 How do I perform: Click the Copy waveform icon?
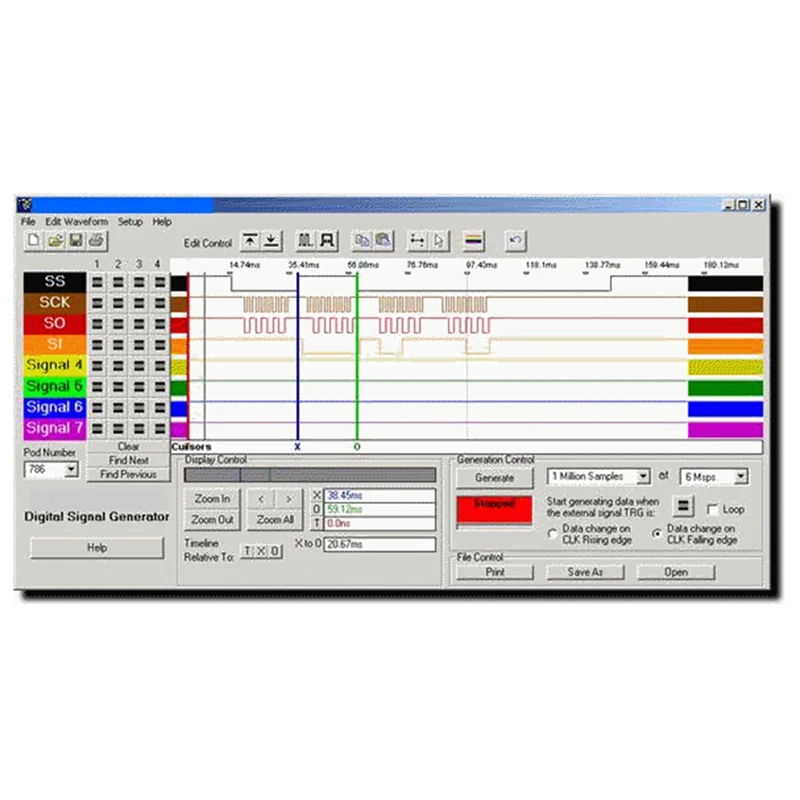pos(362,241)
